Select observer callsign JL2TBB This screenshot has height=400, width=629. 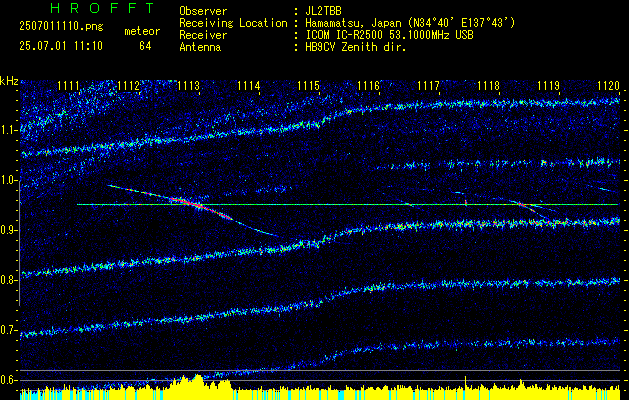pyautogui.click(x=322, y=11)
